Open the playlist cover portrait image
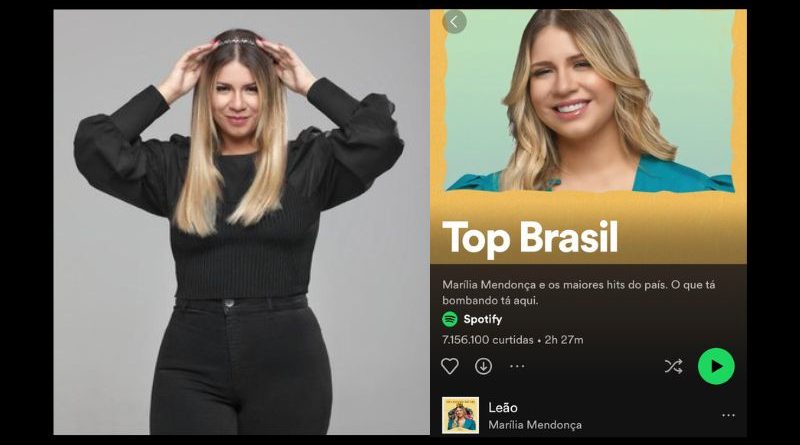Viewport: 800px width, 445px height. (589, 100)
